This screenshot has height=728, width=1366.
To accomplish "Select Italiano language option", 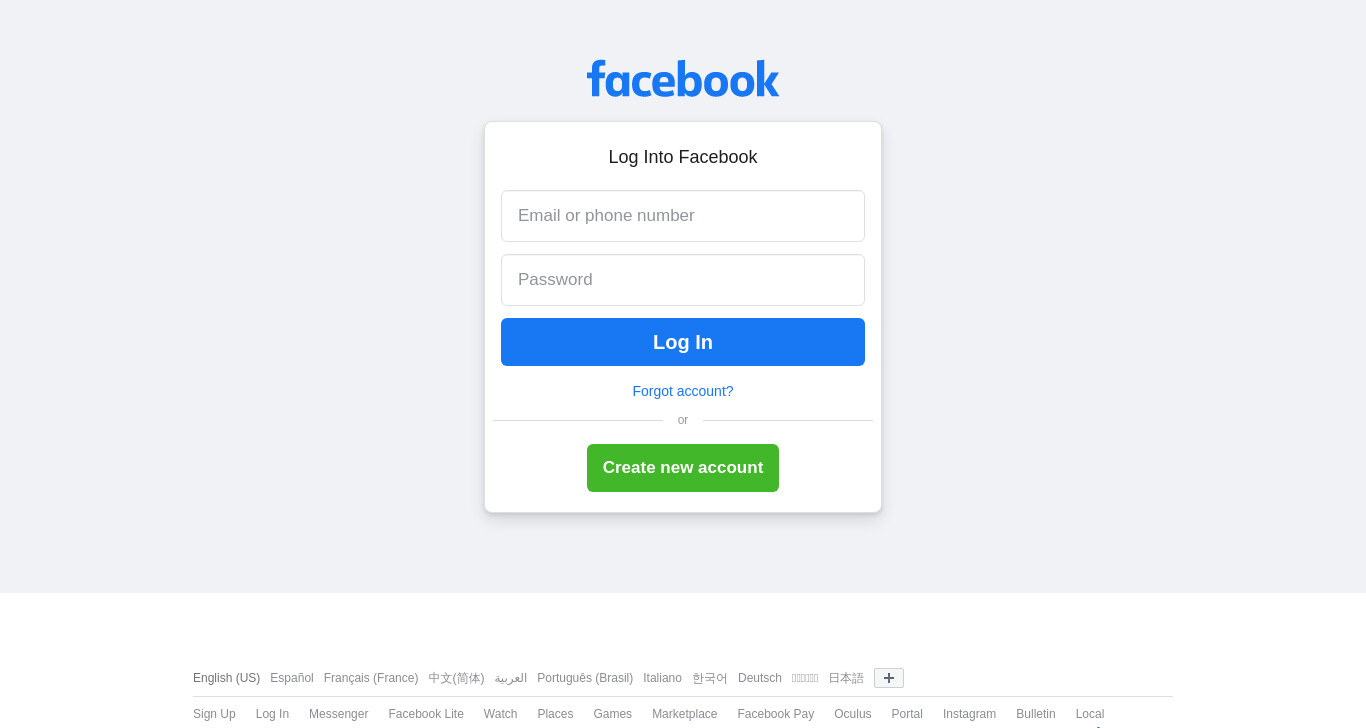I will [662, 678].
